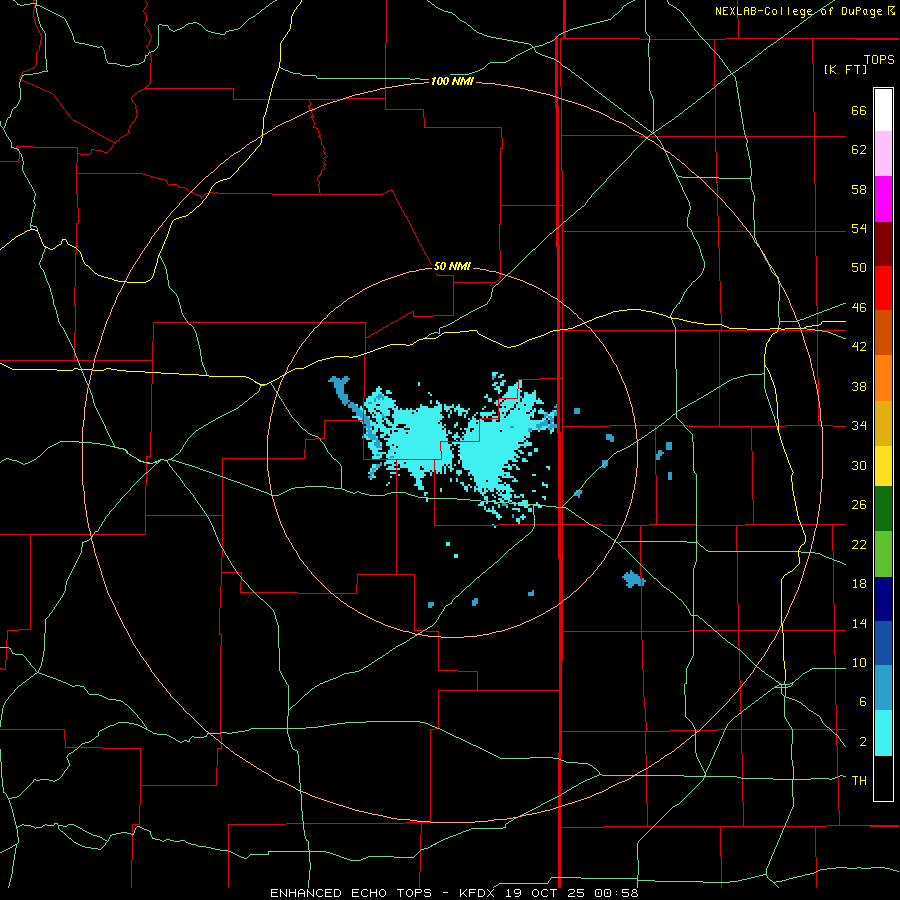The width and height of the screenshot is (900, 900).
Task: Click the "66" legend value
Action: tap(859, 111)
